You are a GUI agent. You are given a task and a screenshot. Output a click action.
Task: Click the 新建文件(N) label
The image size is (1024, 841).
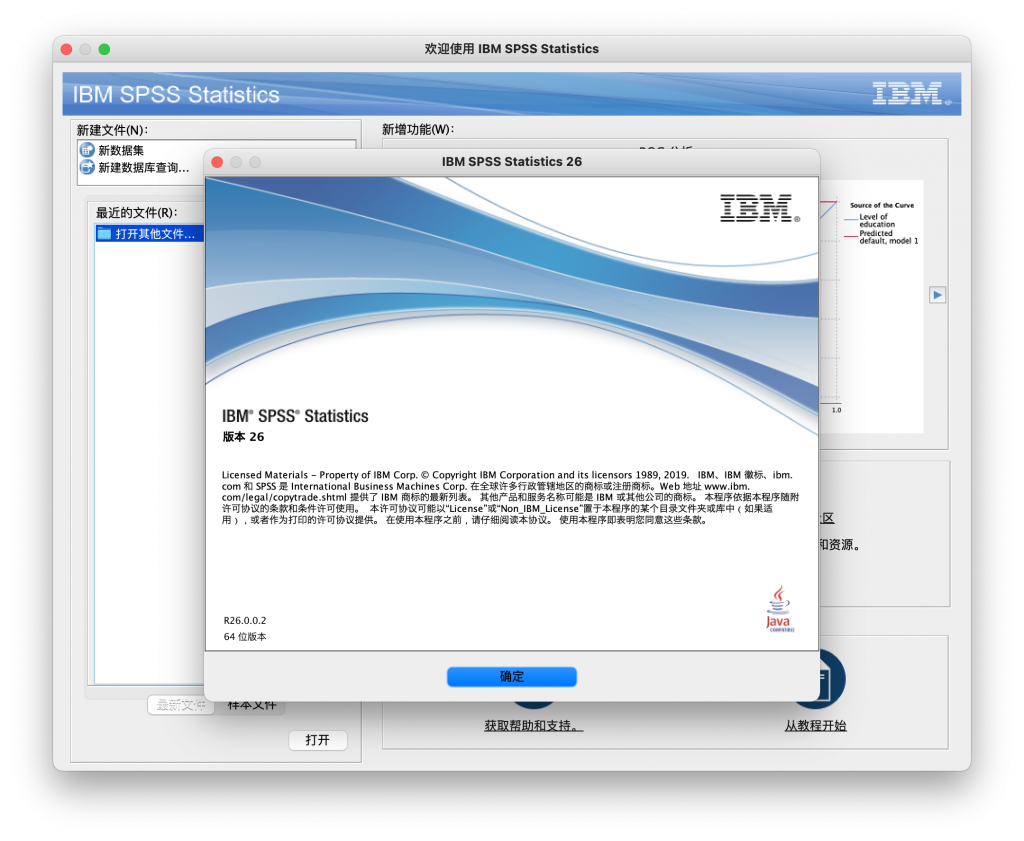pos(112,130)
